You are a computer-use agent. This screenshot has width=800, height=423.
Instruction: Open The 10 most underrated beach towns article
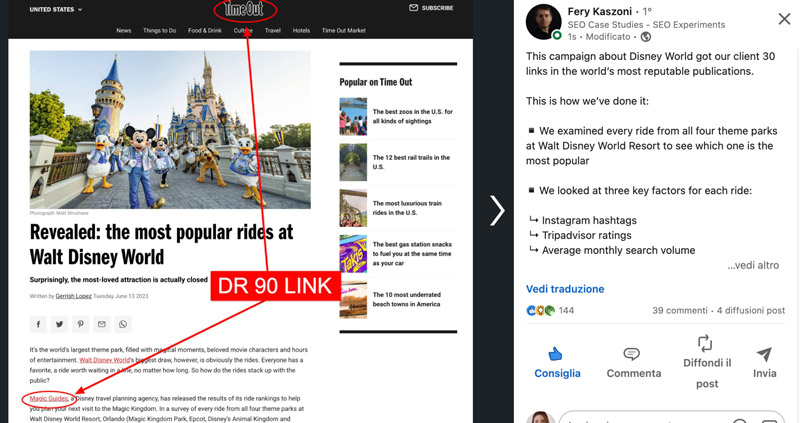(x=406, y=300)
